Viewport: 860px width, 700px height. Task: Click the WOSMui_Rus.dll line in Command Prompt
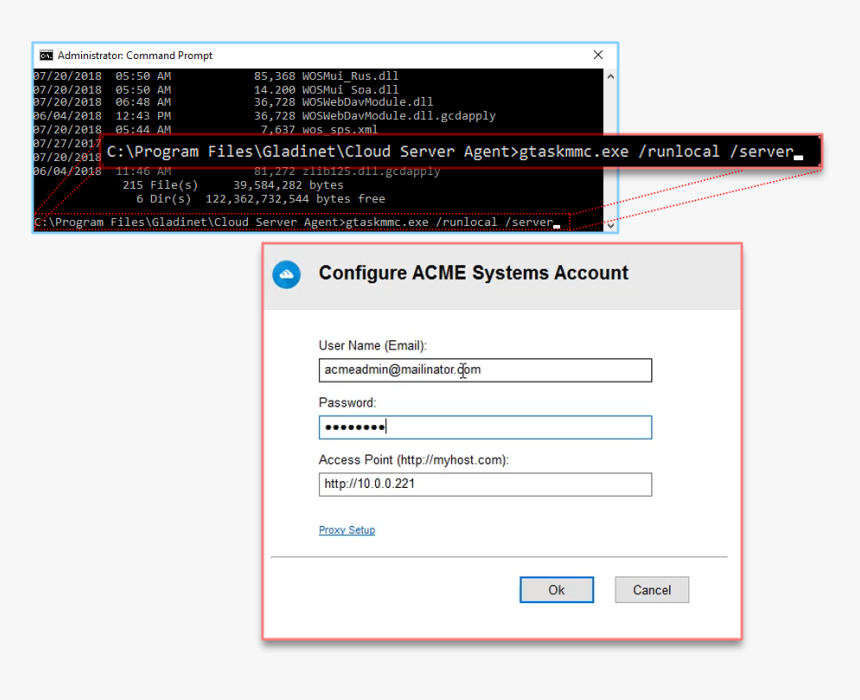216,76
